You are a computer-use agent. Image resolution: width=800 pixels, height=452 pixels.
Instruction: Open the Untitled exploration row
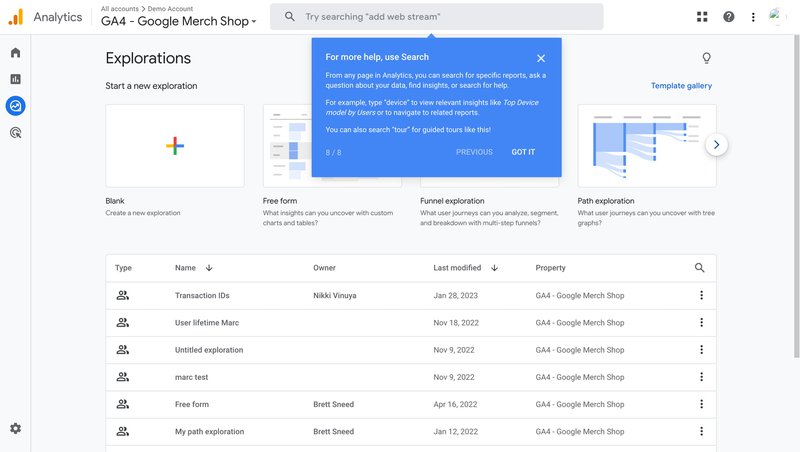209,350
